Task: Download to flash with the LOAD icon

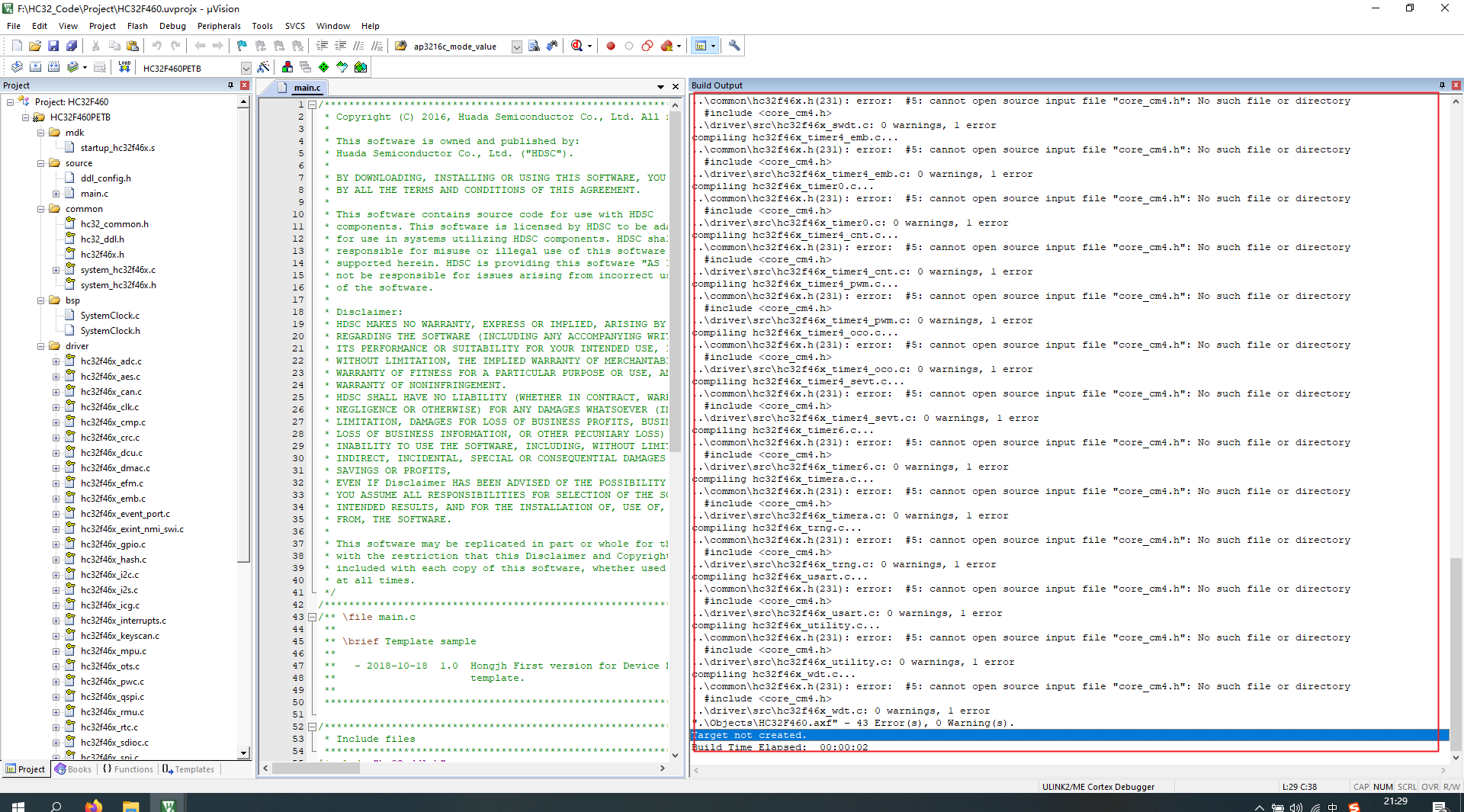Action: (124, 67)
